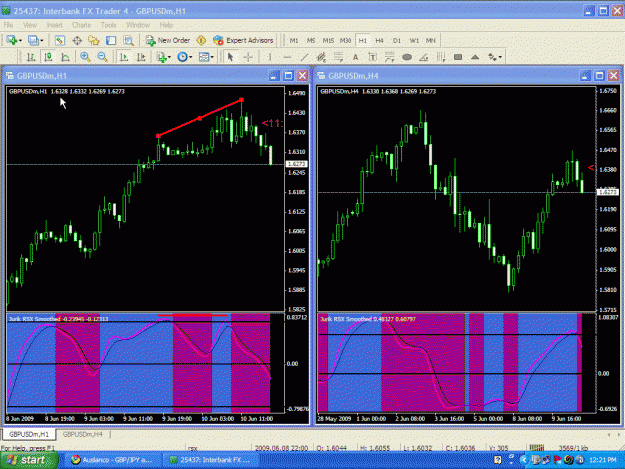Toggle chart shift from right border

141,57
